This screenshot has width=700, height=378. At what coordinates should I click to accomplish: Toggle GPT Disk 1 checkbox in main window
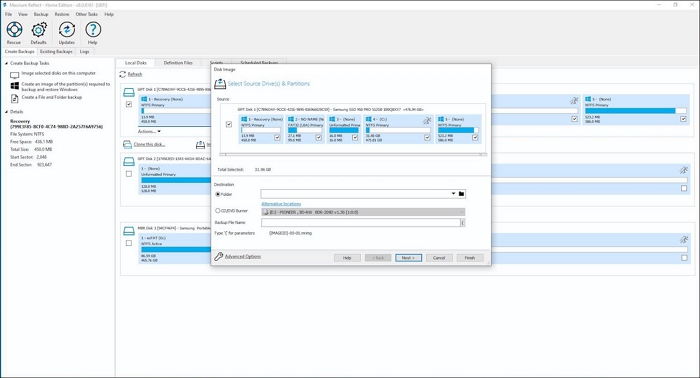coord(129,104)
